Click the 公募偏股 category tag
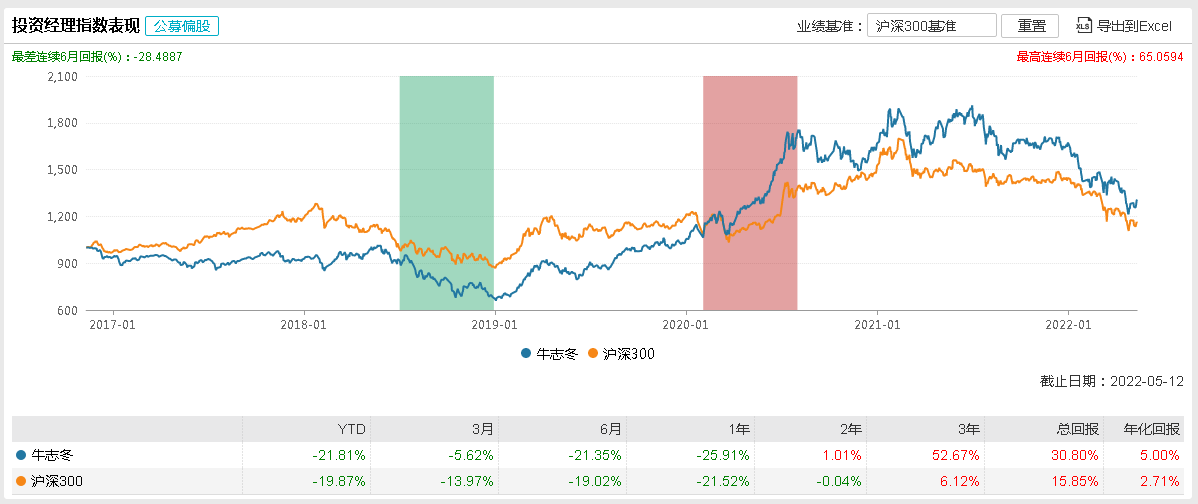 pos(182,26)
